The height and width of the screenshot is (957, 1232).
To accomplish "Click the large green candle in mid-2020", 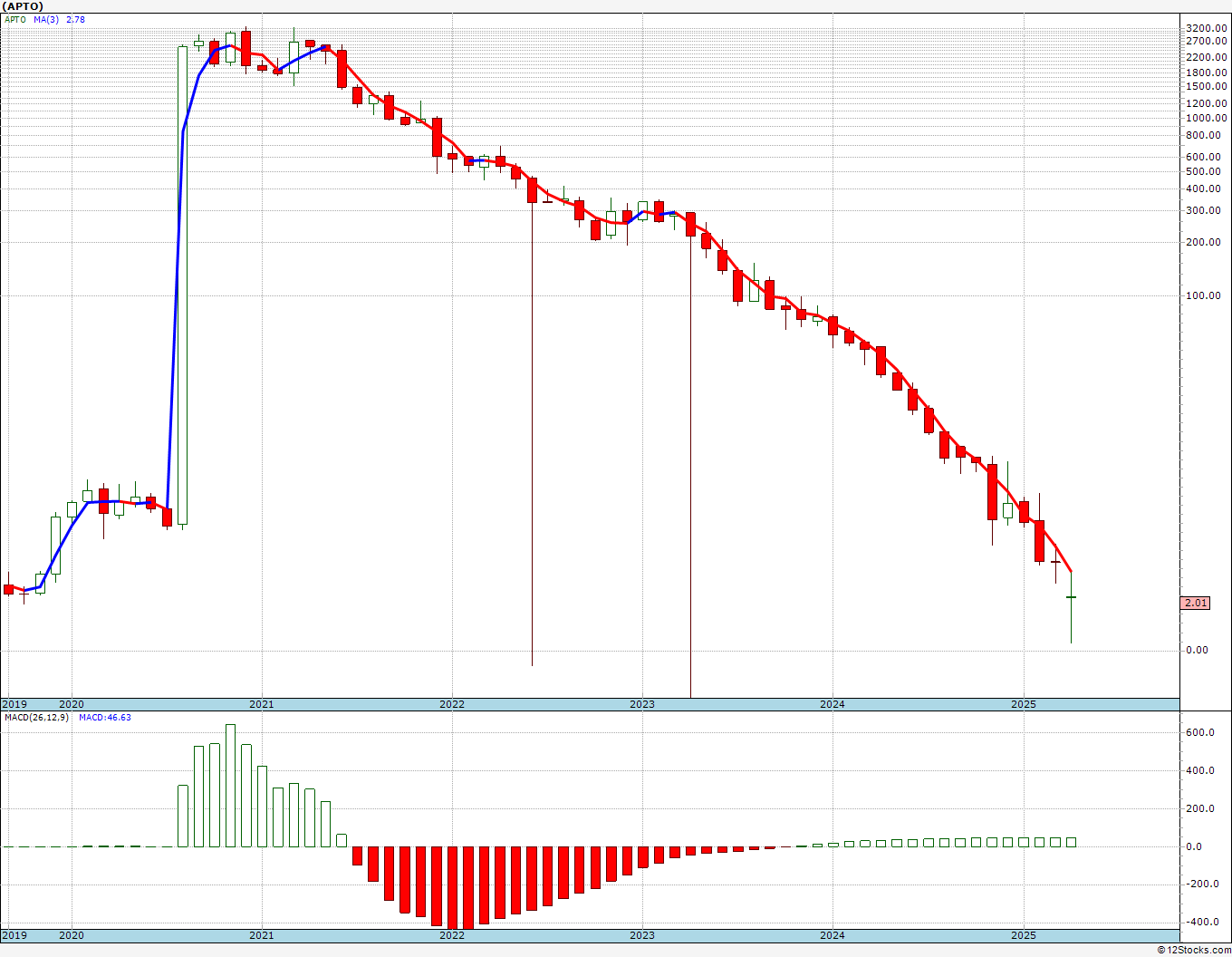I will click(x=182, y=285).
